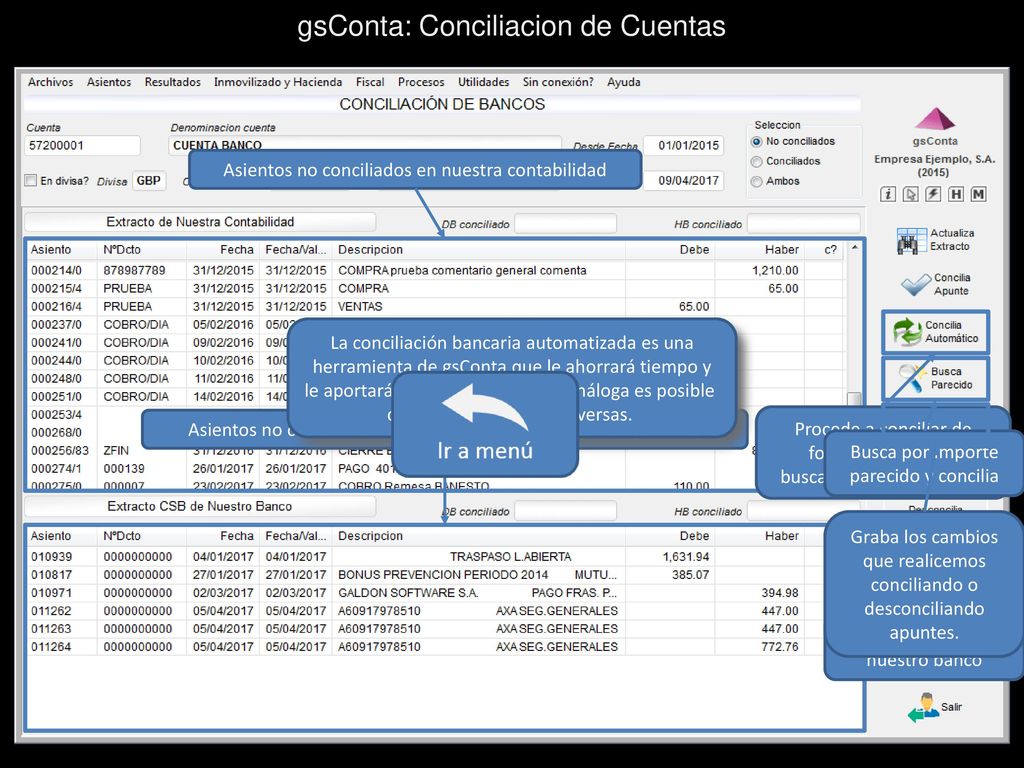Click 'Extracto CSB de Nuestro Banco' header button
Image resolution: width=1024 pixels, height=768 pixels.
(x=200, y=506)
